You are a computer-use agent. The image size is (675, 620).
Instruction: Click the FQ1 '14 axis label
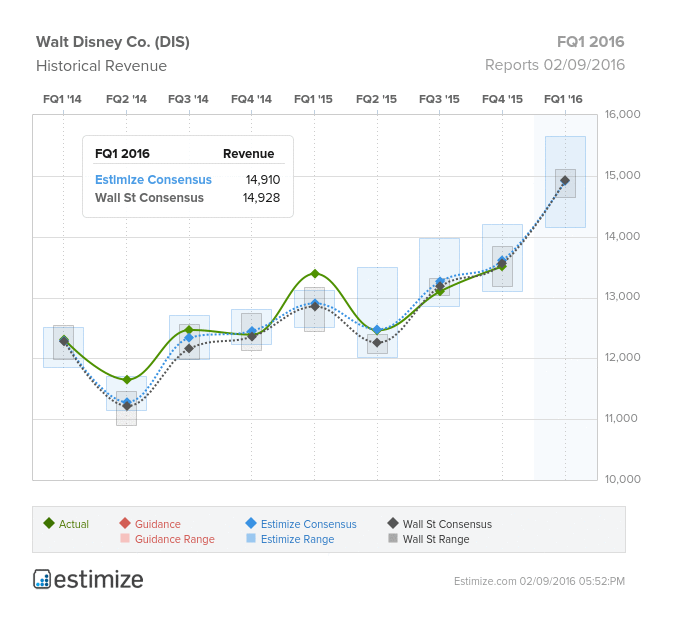pos(62,99)
